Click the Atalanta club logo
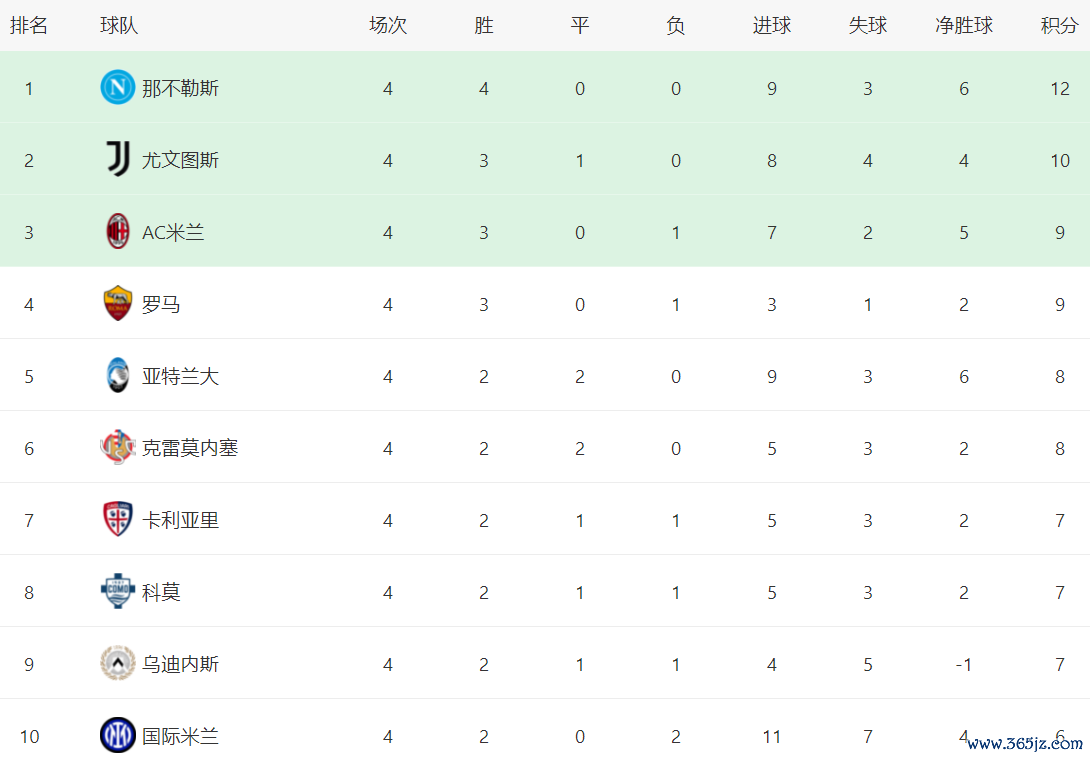Viewport: 1090px width, 759px height. pos(118,376)
